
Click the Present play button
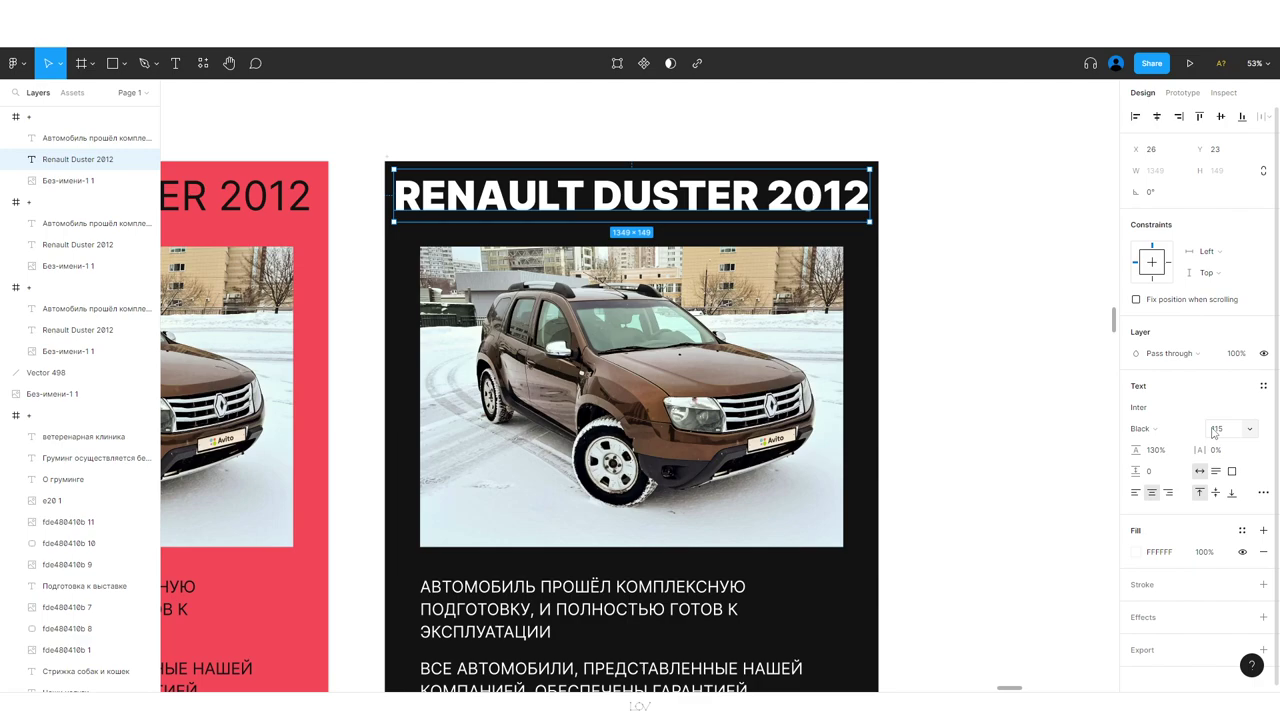[x=1190, y=63]
